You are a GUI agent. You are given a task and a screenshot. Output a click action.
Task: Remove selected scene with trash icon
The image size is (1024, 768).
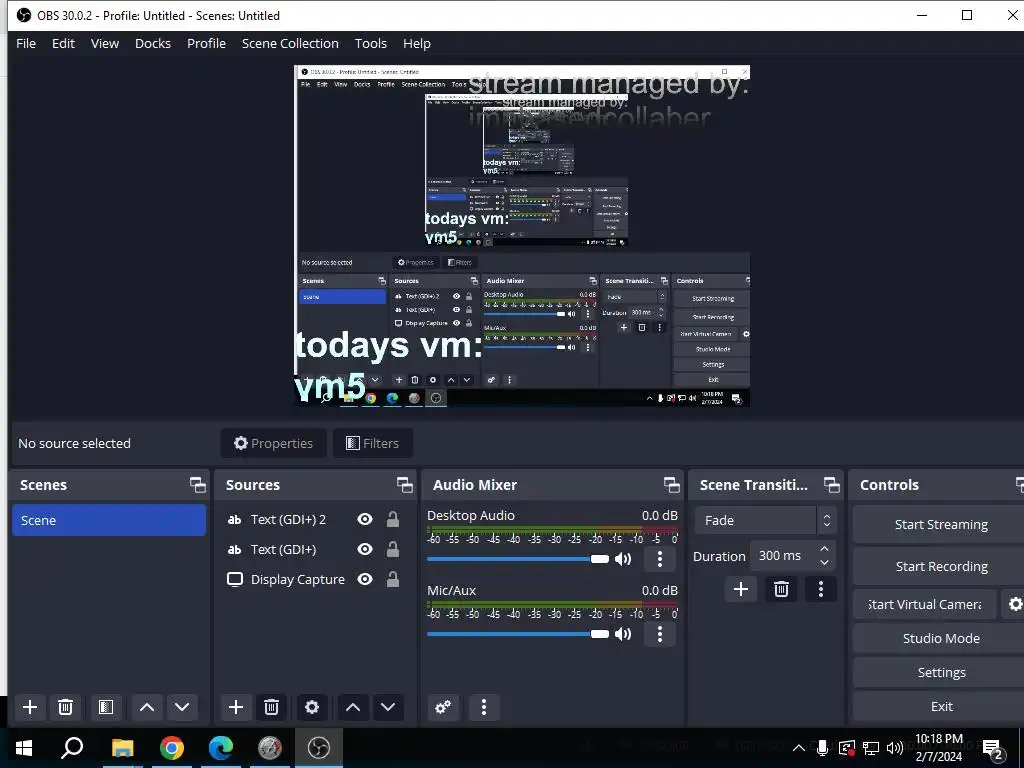[x=65, y=707]
